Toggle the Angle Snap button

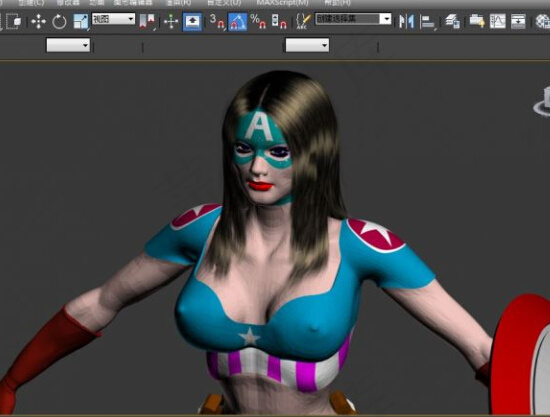(x=237, y=22)
